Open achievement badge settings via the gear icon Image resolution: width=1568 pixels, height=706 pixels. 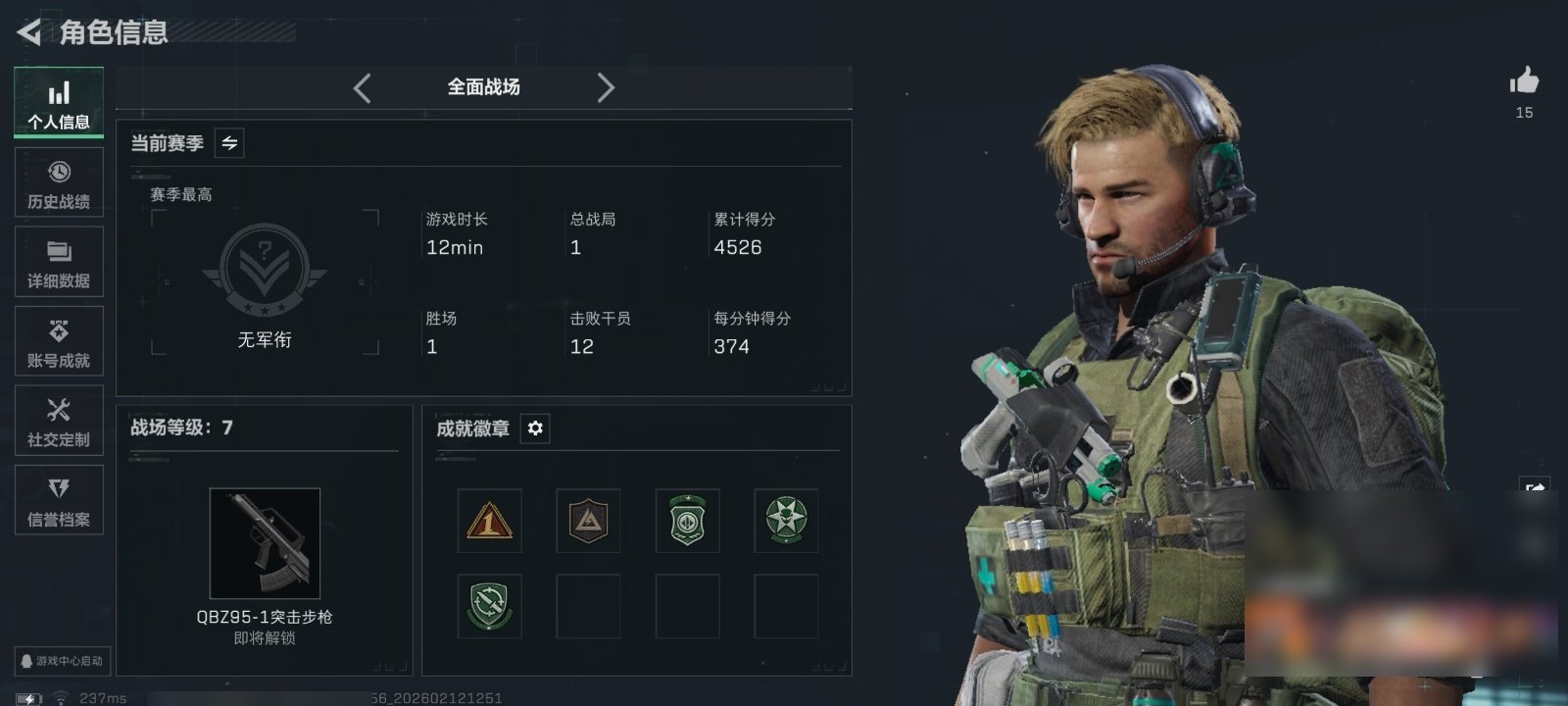click(535, 429)
